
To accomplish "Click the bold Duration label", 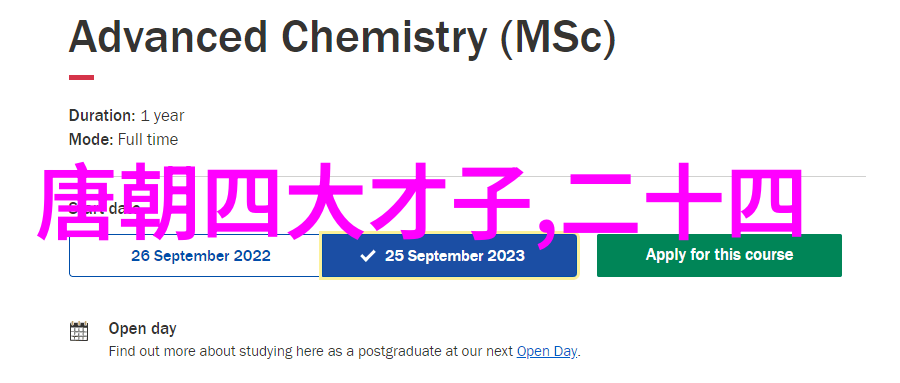I will click(x=102, y=115).
